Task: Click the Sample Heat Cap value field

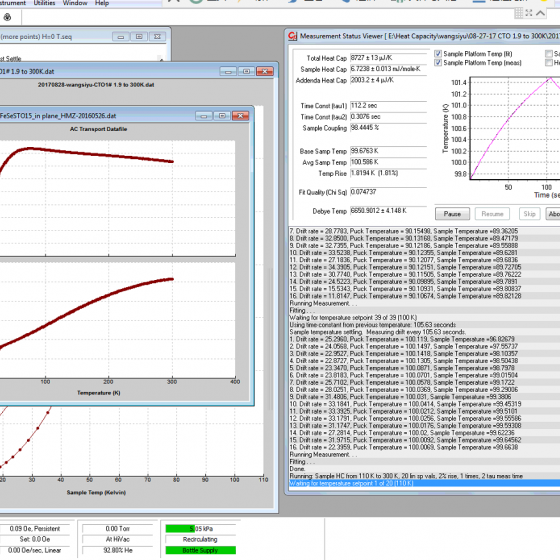Action: coord(388,69)
